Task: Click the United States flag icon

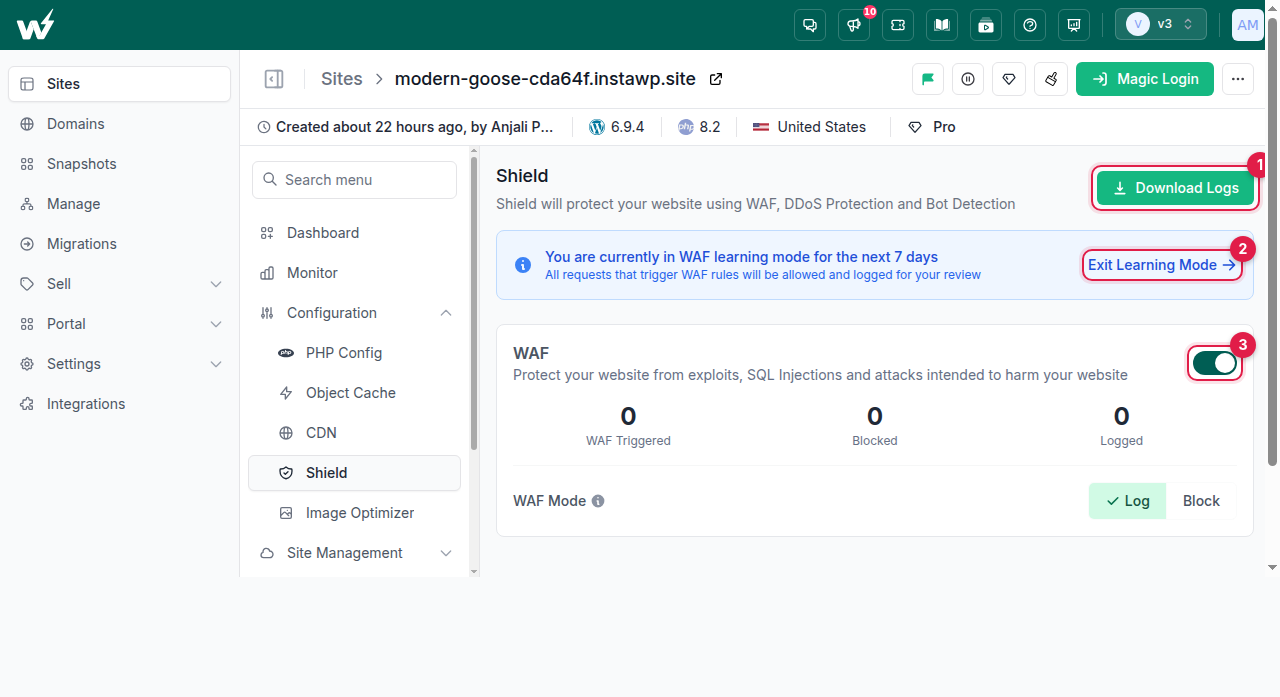Action: pos(761,127)
